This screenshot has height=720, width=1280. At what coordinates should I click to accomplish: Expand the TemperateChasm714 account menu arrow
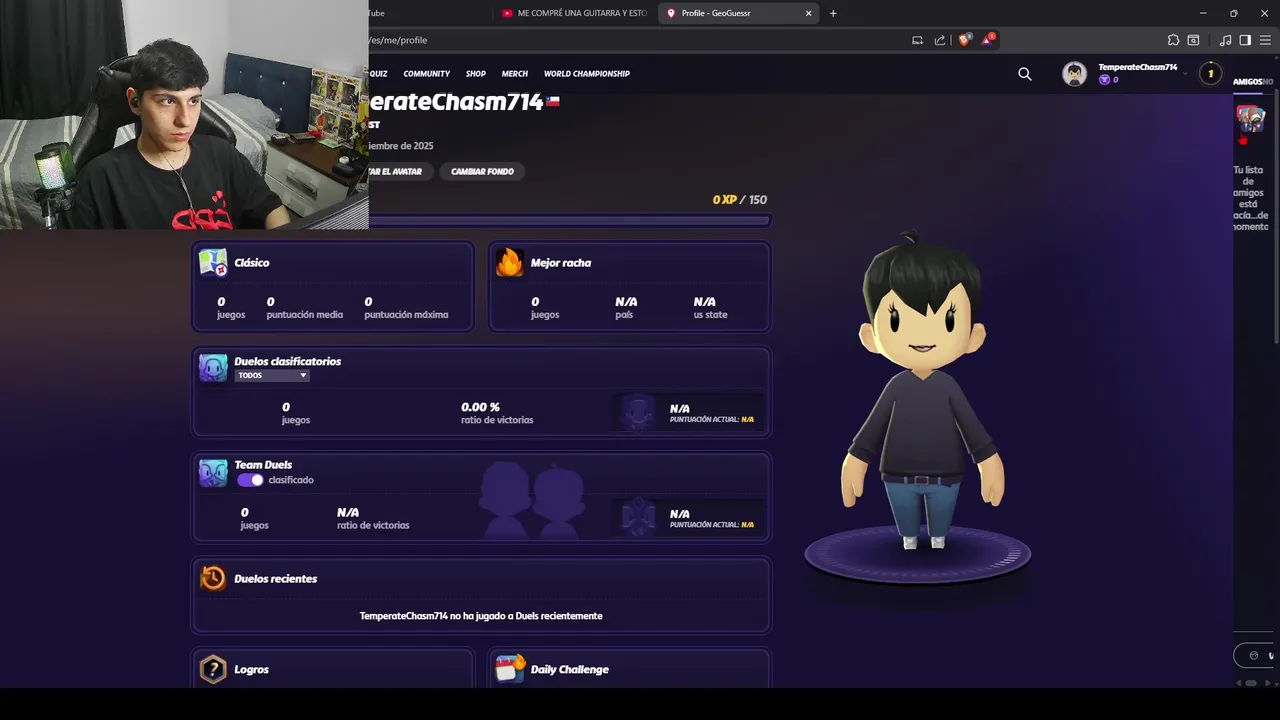coord(1186,74)
